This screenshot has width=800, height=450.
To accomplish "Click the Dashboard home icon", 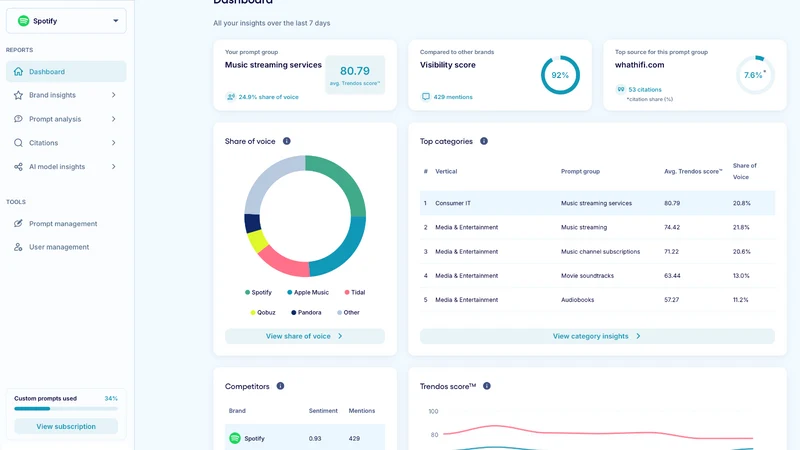I will tap(18, 71).
